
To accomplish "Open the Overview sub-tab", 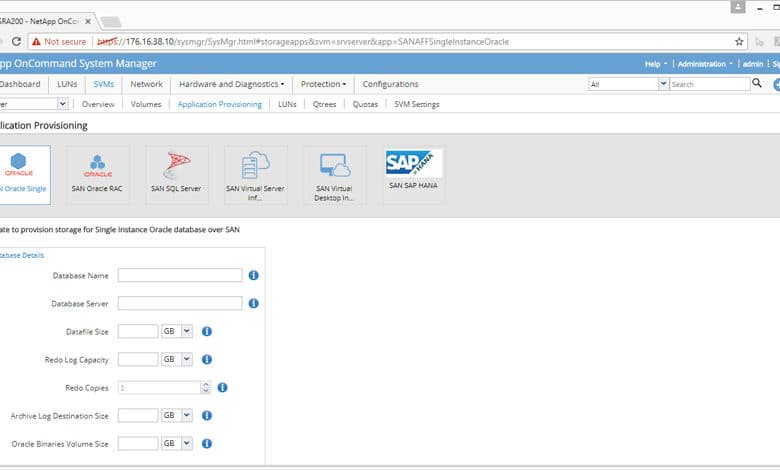I will 98,104.
